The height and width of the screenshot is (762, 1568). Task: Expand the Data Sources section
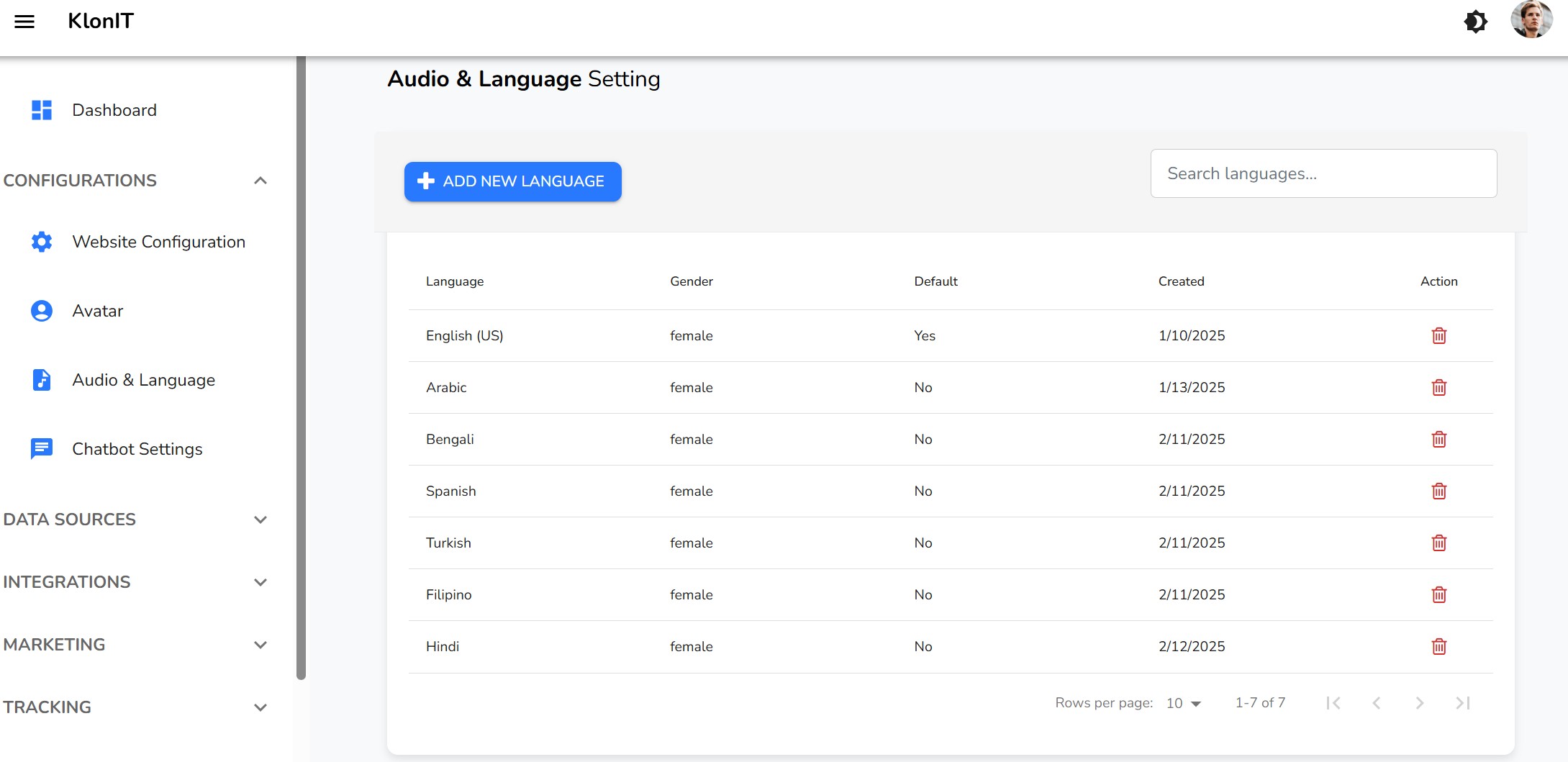260,520
